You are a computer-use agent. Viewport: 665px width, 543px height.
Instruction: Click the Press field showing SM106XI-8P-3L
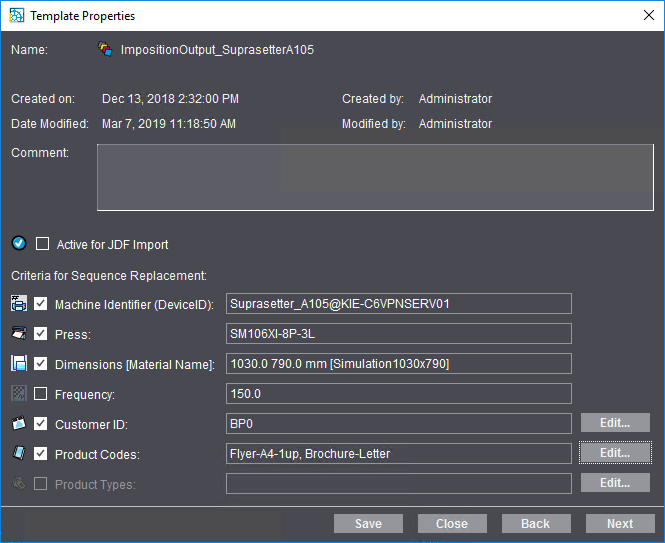coord(399,334)
